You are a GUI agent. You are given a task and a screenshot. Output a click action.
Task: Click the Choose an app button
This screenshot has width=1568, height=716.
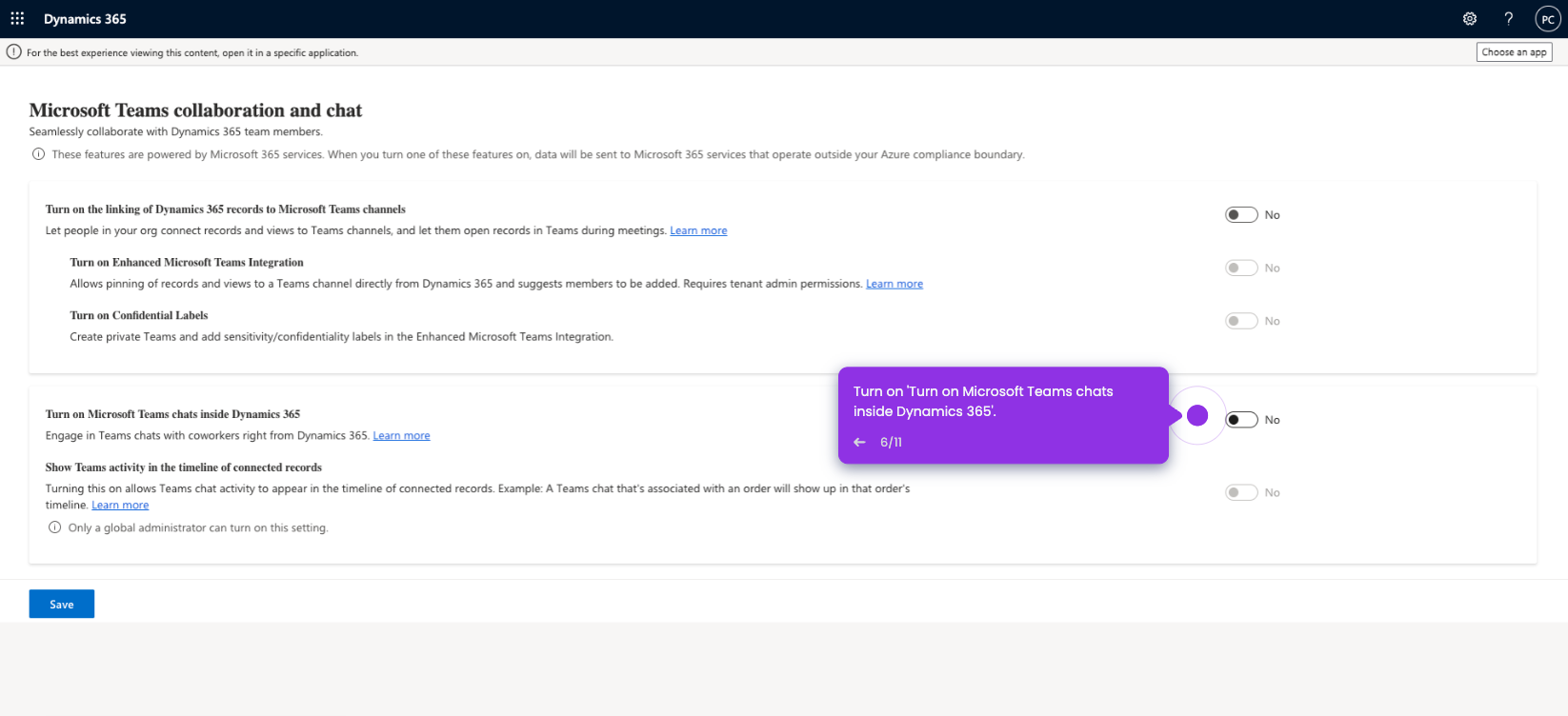pyautogui.click(x=1514, y=52)
